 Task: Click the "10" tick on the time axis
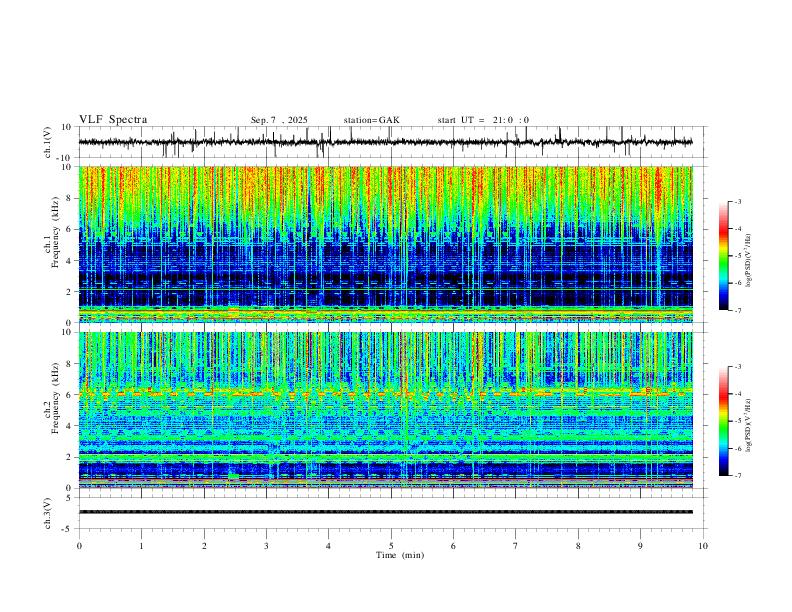703,546
